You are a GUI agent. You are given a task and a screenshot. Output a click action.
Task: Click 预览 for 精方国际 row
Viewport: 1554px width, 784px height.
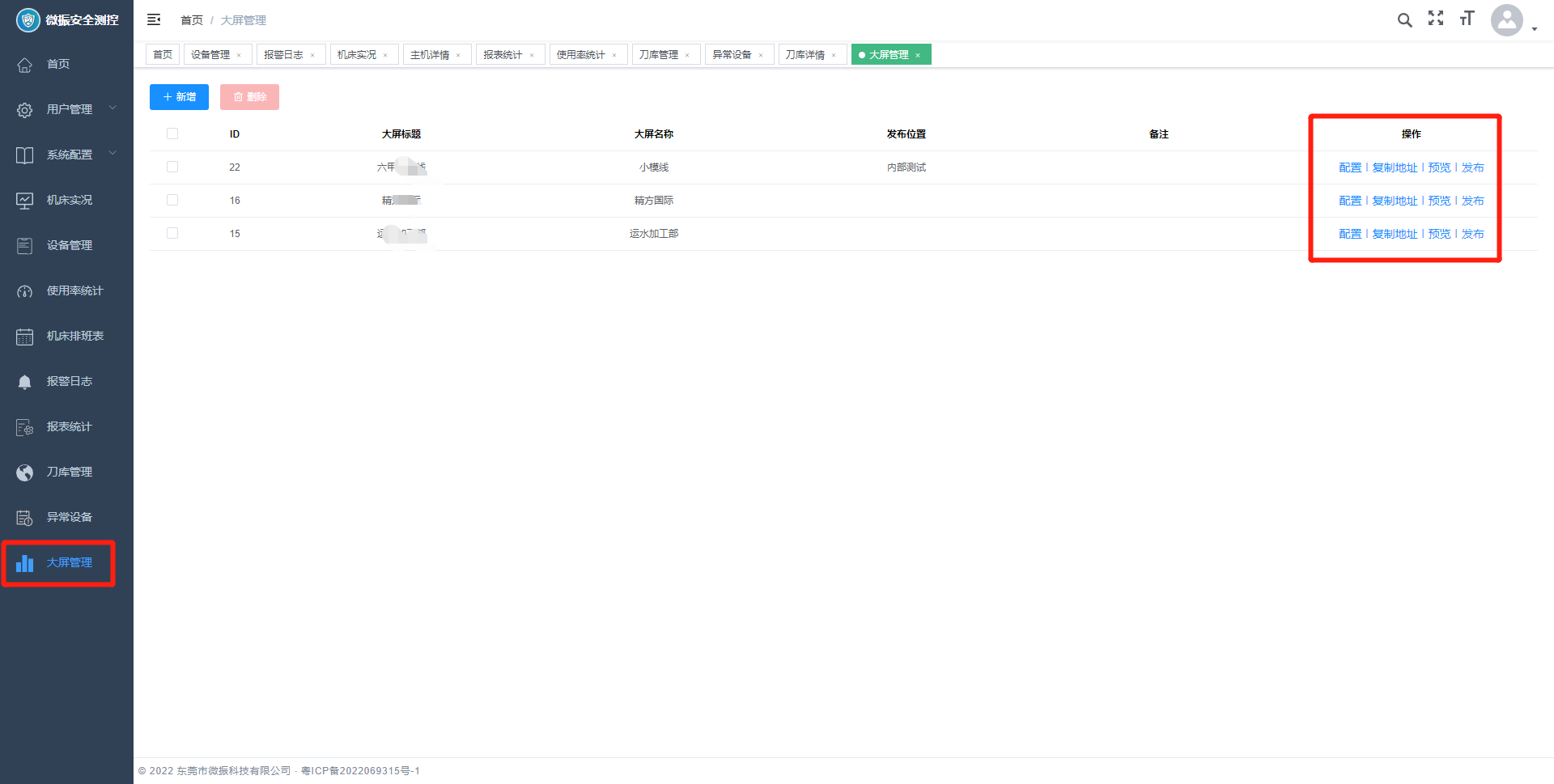click(x=1439, y=201)
